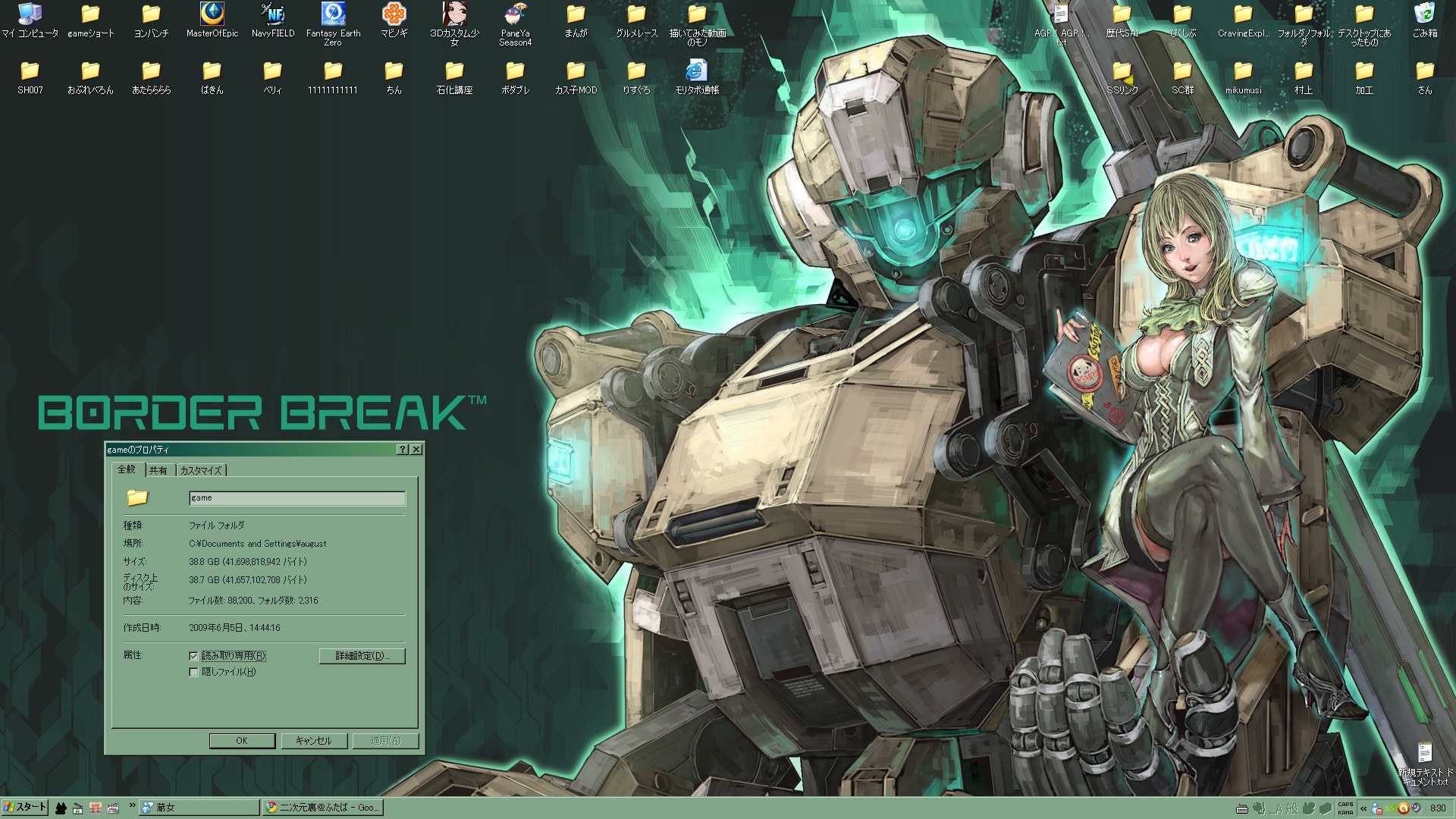Open the gameショート folder
Viewport: 1456px width, 819px height.
[x=91, y=20]
